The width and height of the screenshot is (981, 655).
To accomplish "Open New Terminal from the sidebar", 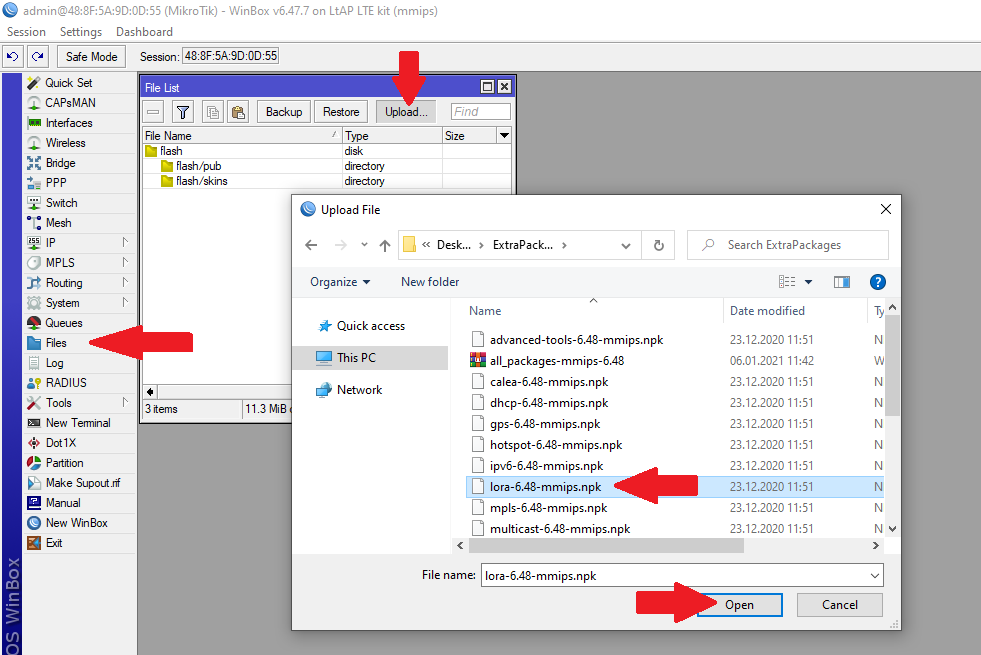I will 79,423.
